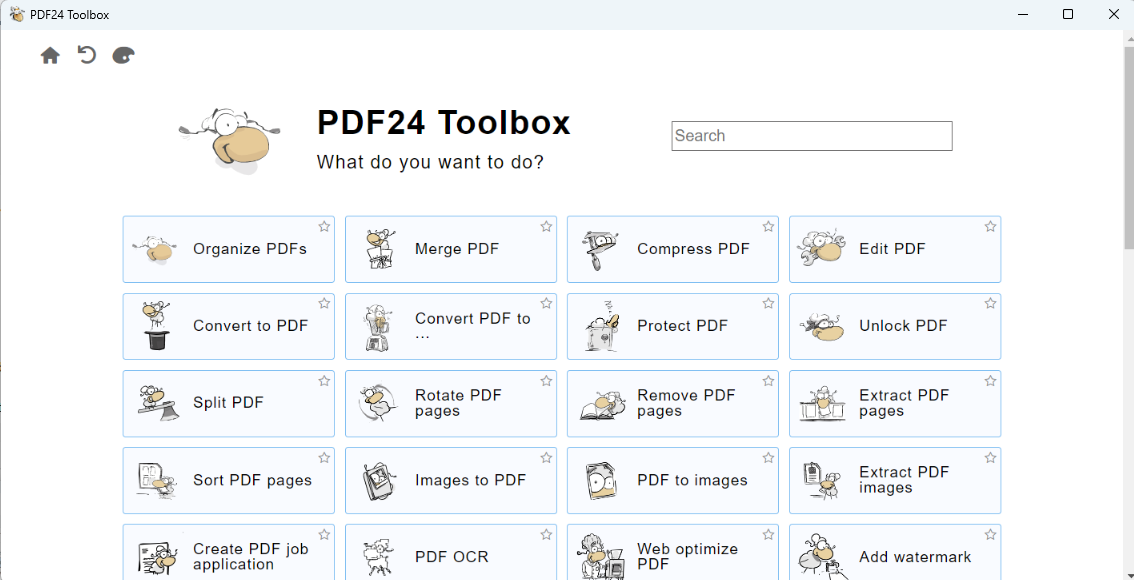Maximize the PDF24 Toolbox window
The image size is (1134, 580).
coord(1067,14)
